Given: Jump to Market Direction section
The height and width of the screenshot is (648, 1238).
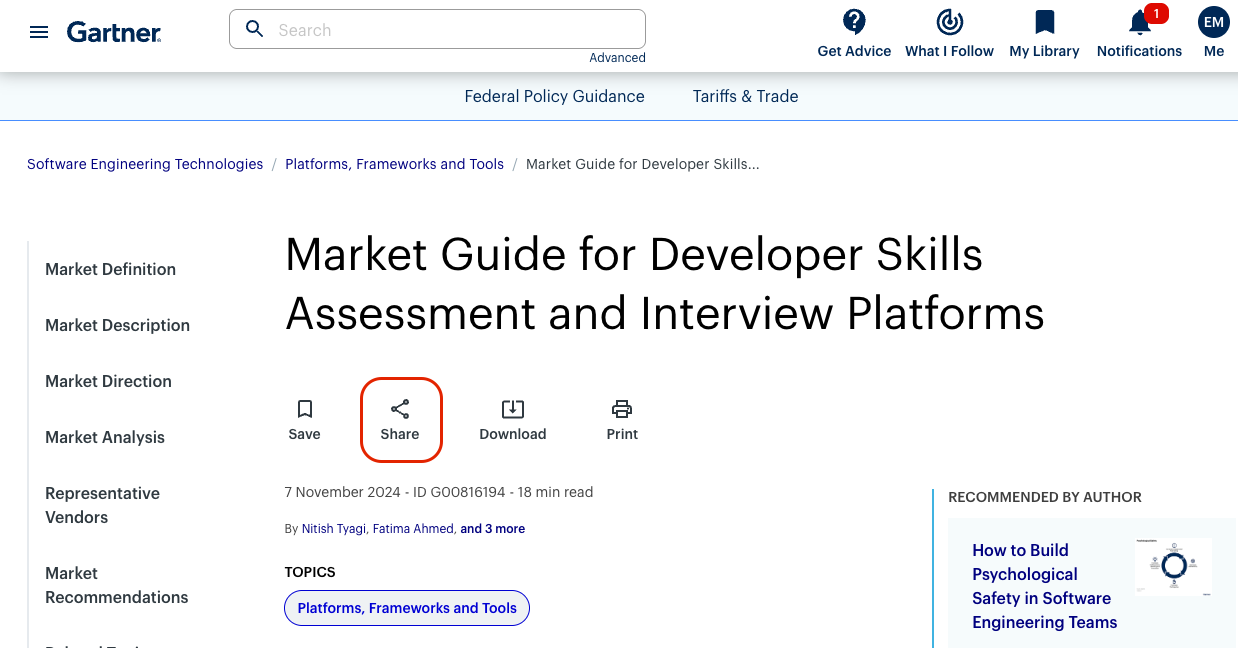Looking at the screenshot, I should [108, 381].
